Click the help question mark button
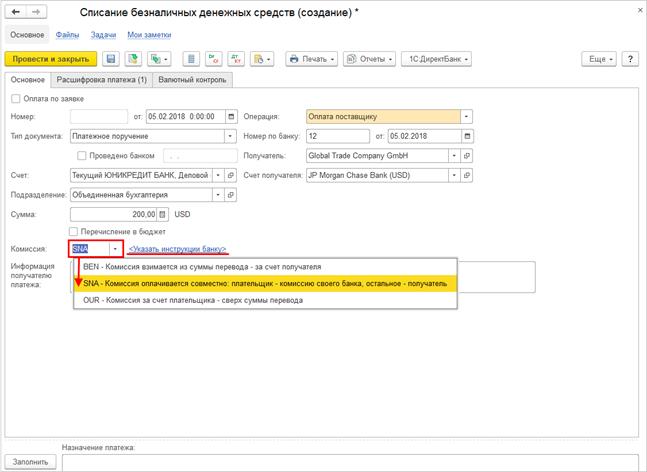The height and width of the screenshot is (472, 647). [x=630, y=60]
